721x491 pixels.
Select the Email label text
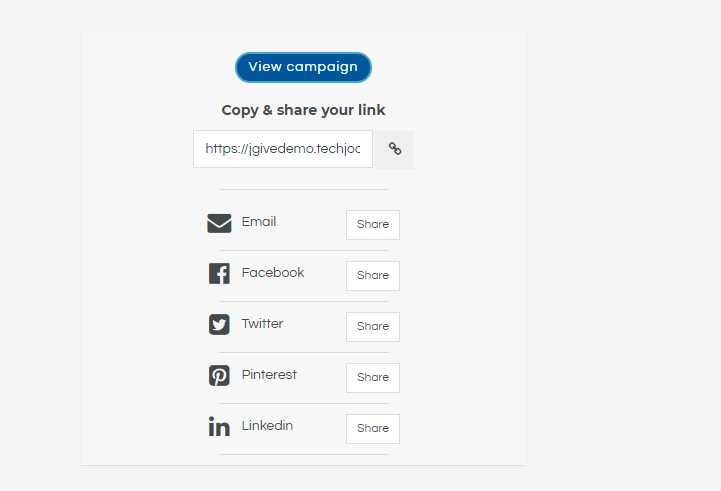(x=259, y=222)
